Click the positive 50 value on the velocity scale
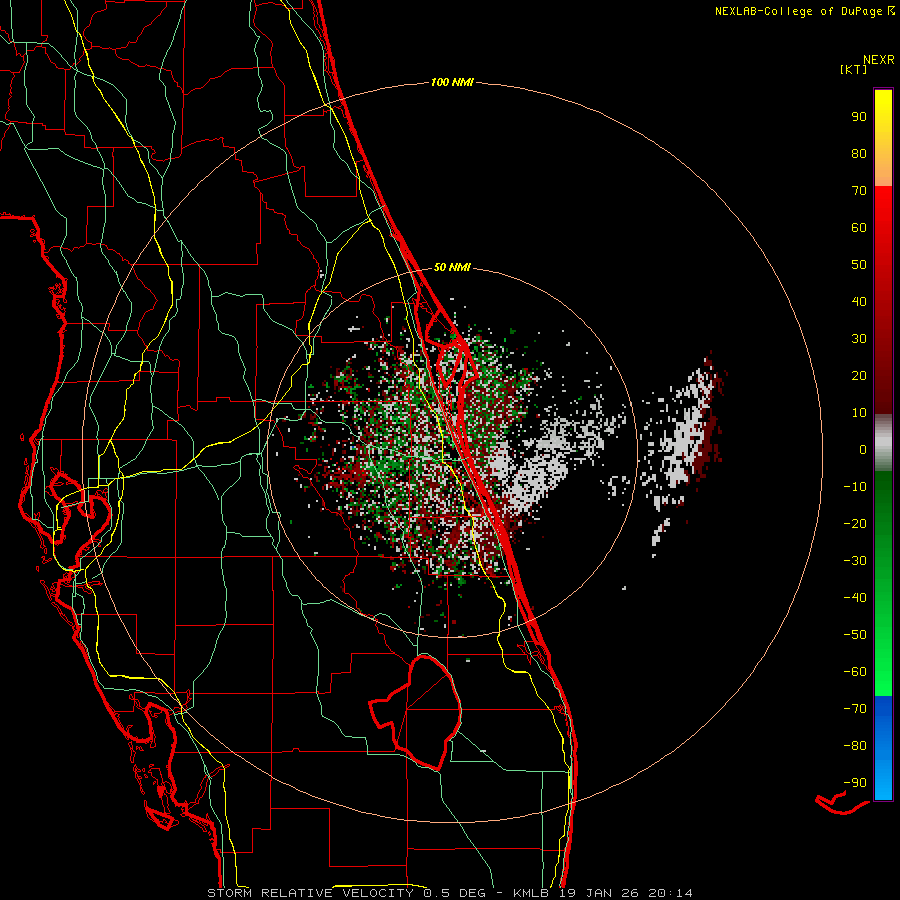The image size is (900, 900). click(x=859, y=265)
